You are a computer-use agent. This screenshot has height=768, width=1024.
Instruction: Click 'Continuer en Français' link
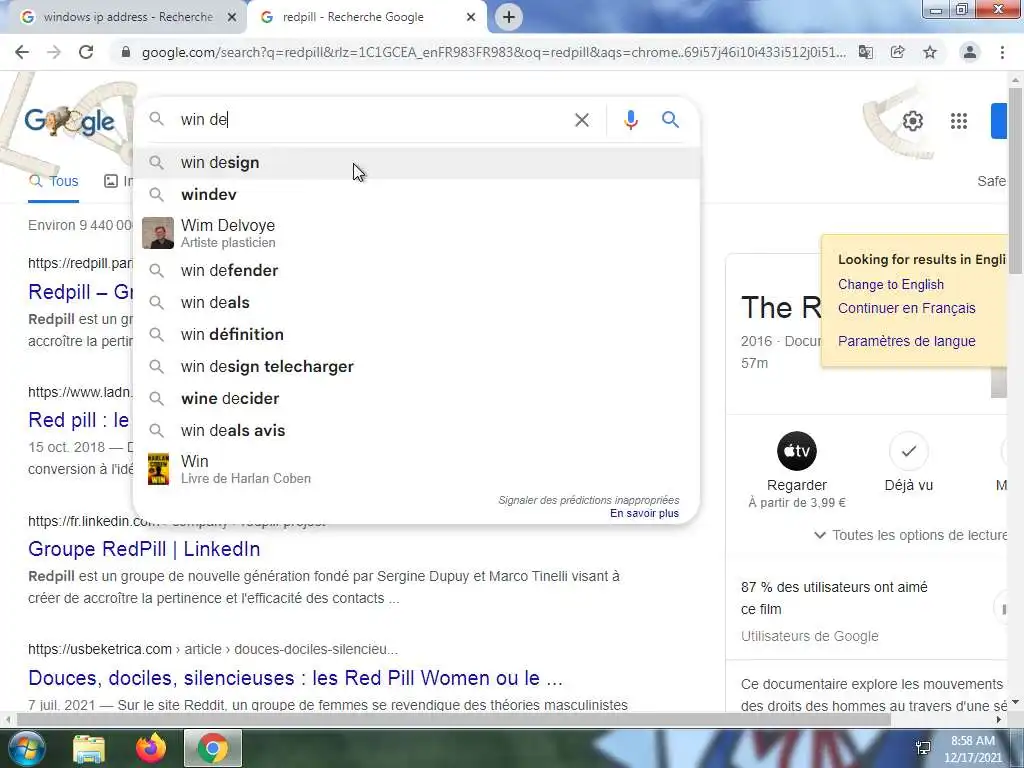[x=906, y=308]
